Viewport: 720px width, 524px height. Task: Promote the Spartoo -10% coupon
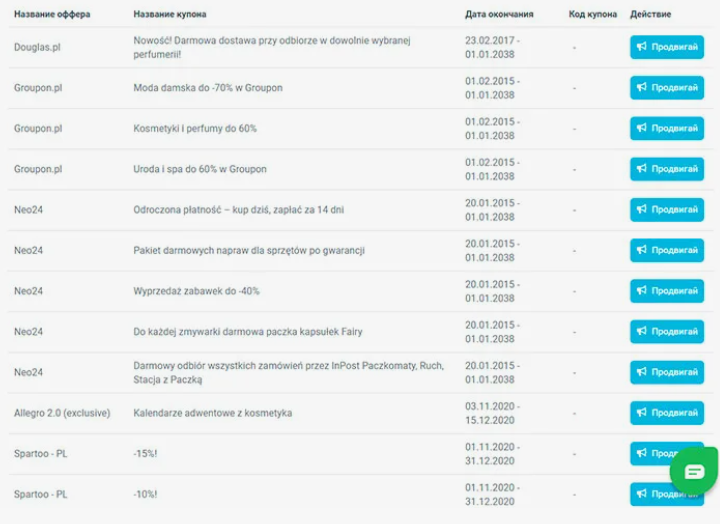click(x=652, y=494)
